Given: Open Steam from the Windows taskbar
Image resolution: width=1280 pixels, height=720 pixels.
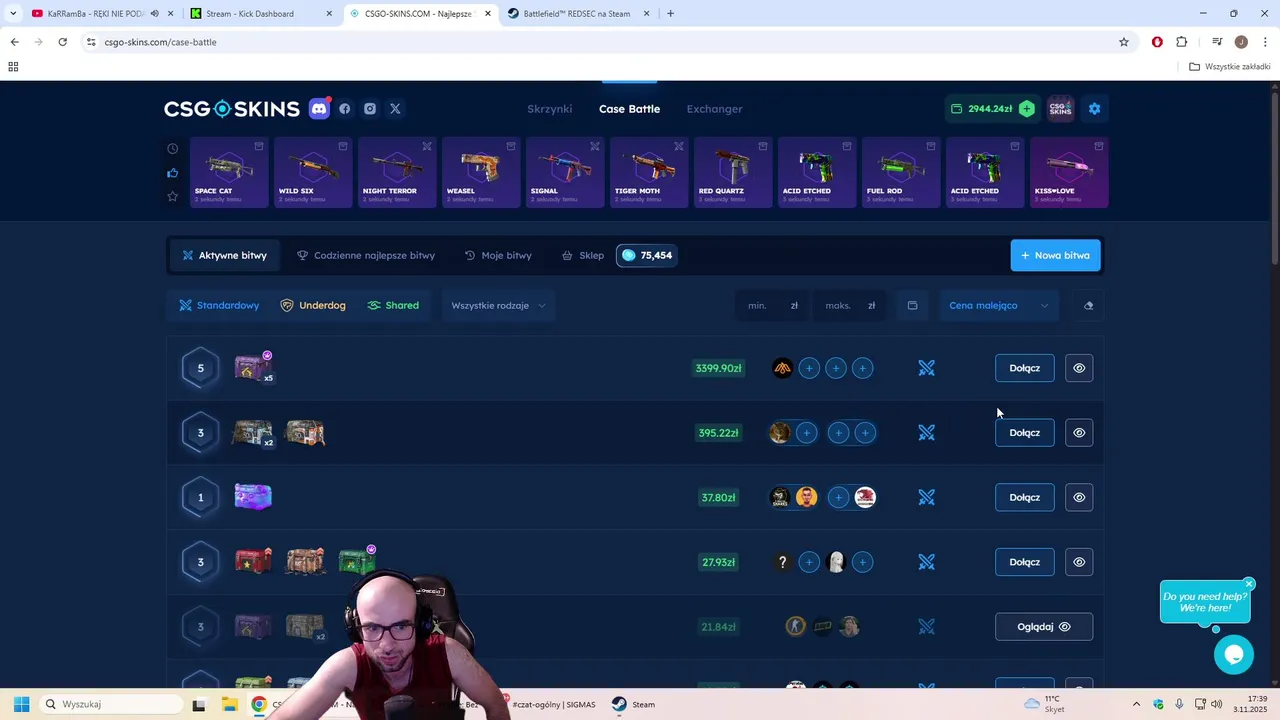Looking at the screenshot, I should coord(633,704).
